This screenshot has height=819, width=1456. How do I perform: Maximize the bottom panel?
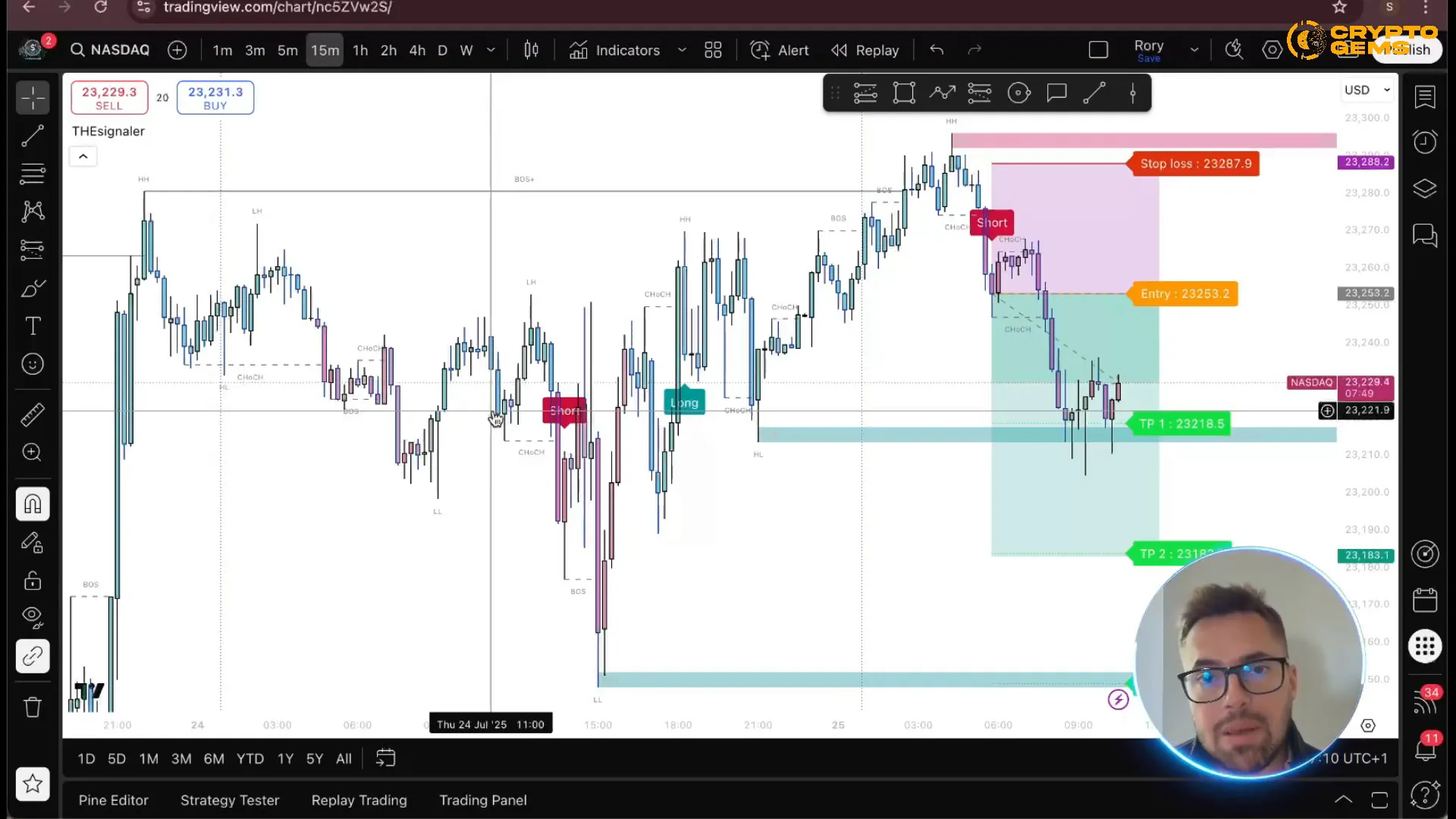[1379, 800]
